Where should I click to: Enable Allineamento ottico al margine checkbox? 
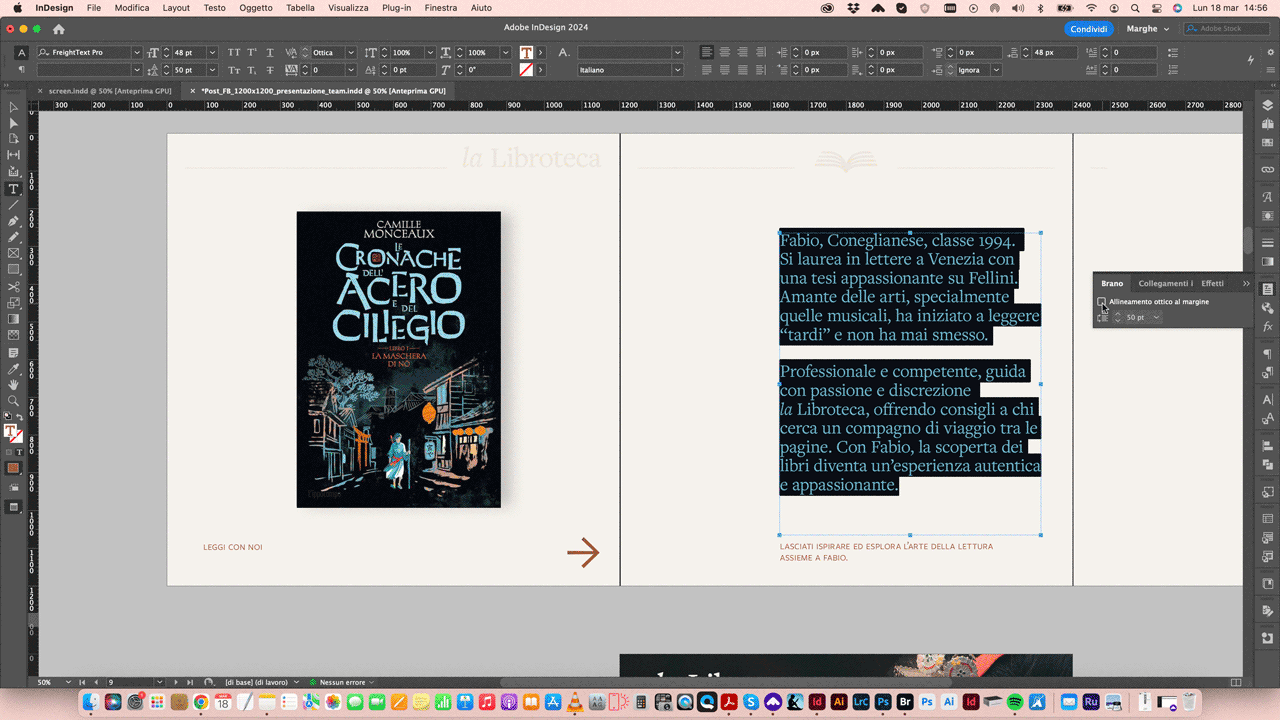[1102, 302]
